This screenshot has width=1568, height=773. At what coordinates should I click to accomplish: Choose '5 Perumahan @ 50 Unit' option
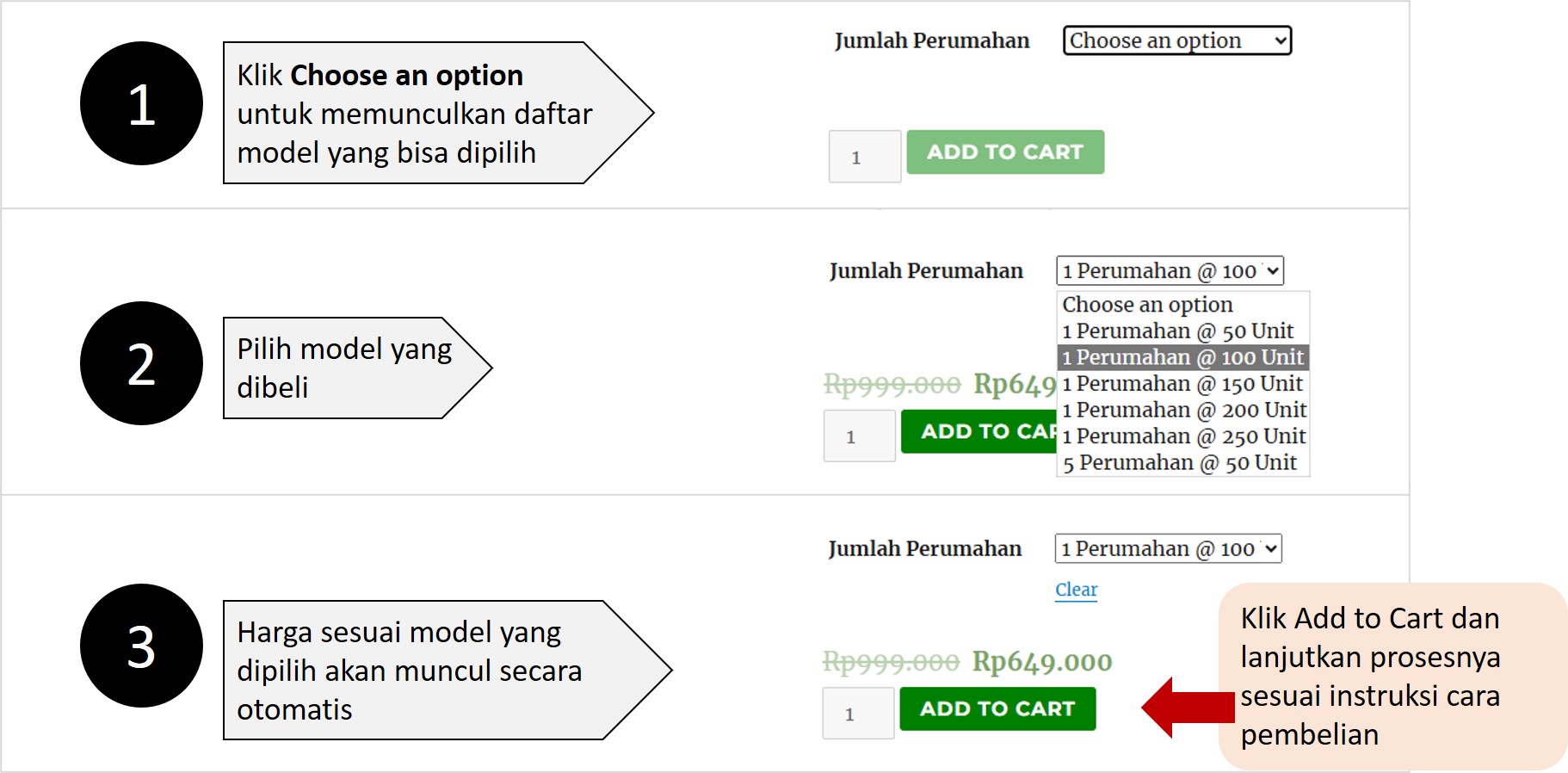[1179, 463]
